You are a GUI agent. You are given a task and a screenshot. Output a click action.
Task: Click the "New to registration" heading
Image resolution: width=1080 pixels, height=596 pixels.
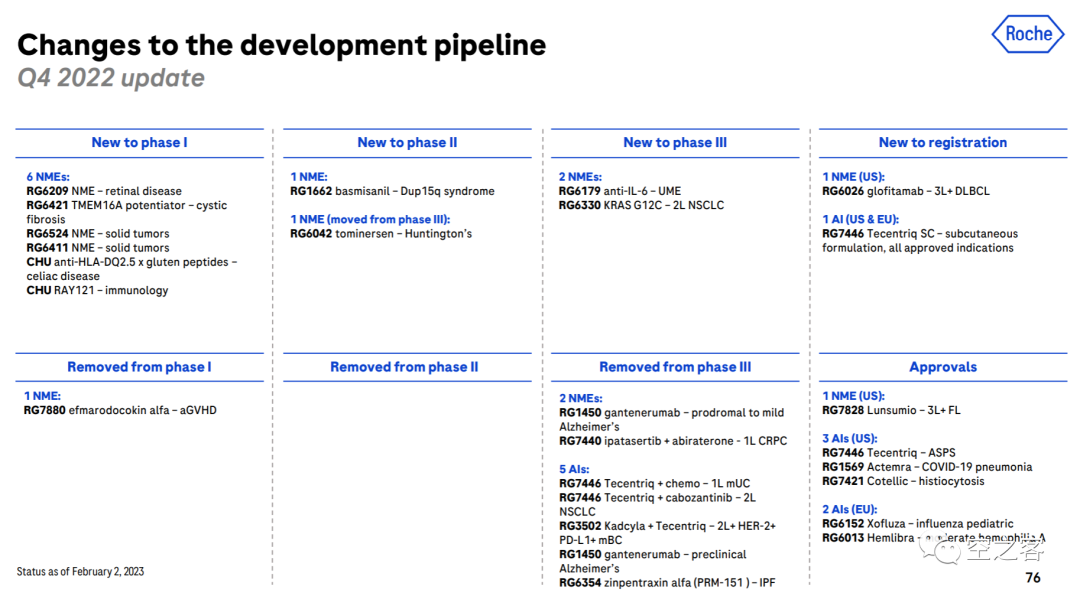point(943,143)
